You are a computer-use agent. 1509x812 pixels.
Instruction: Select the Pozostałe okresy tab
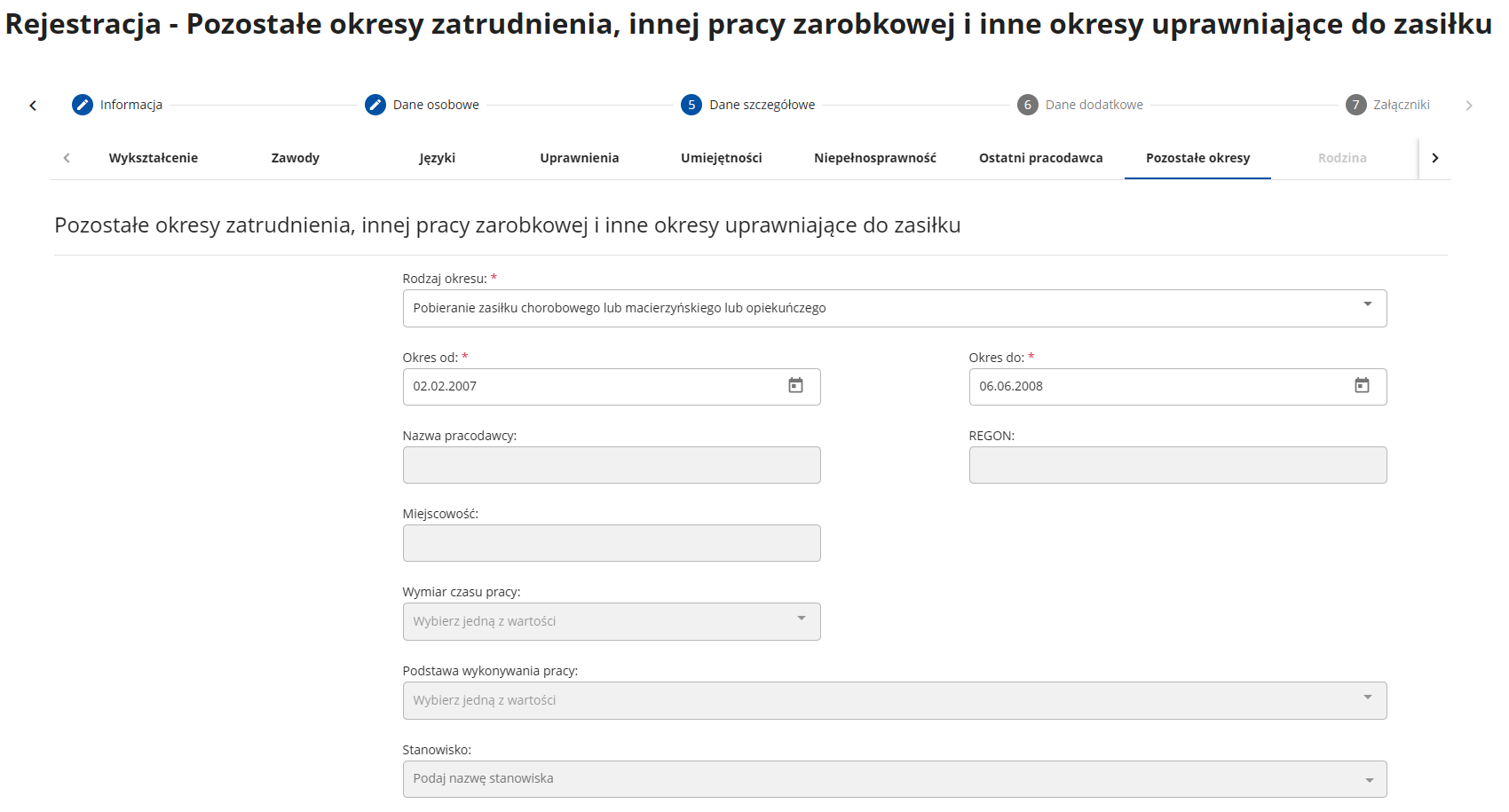[x=1197, y=158]
